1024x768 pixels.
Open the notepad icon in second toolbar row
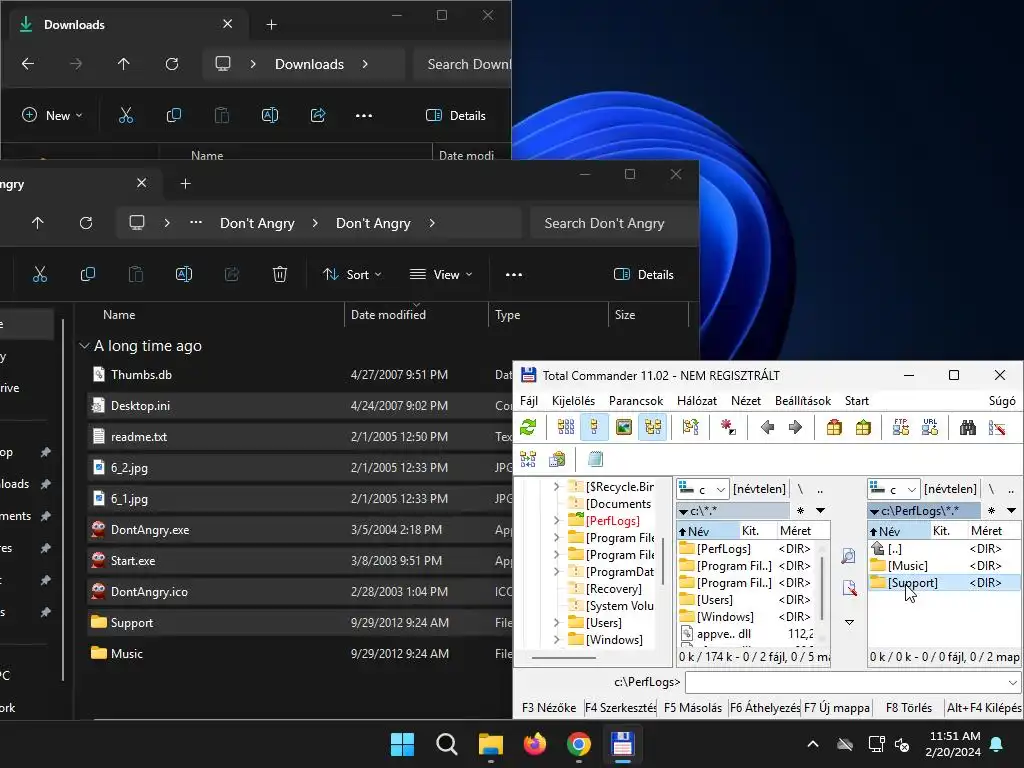pos(595,459)
